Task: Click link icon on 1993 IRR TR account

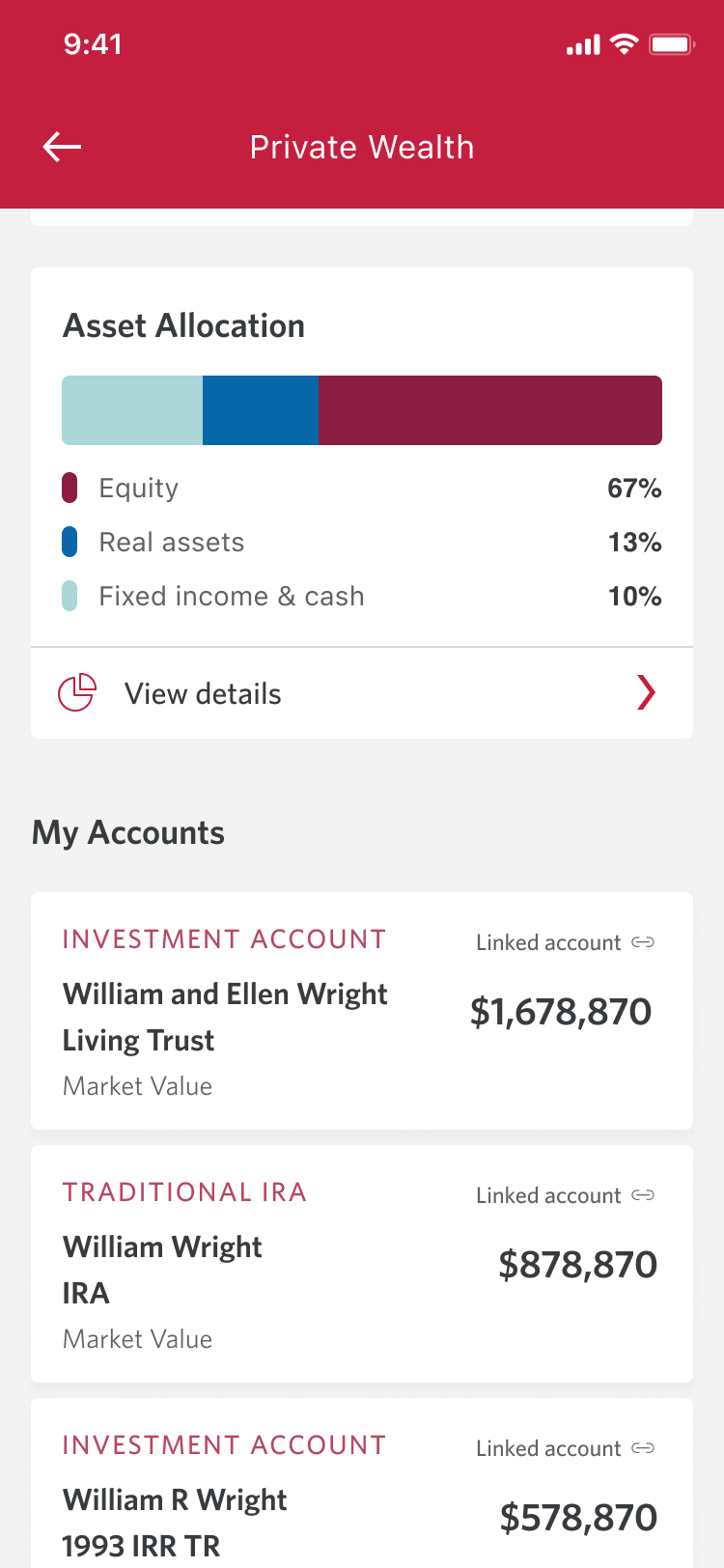Action: click(x=643, y=1448)
